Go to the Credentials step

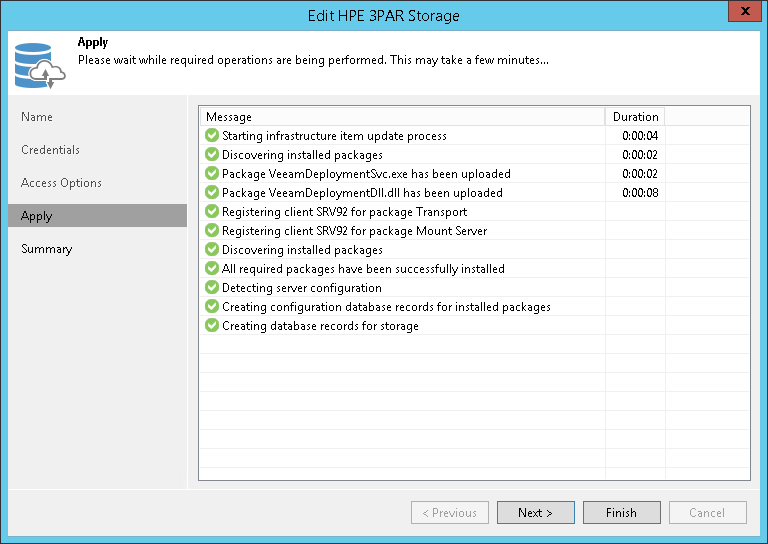coord(50,150)
